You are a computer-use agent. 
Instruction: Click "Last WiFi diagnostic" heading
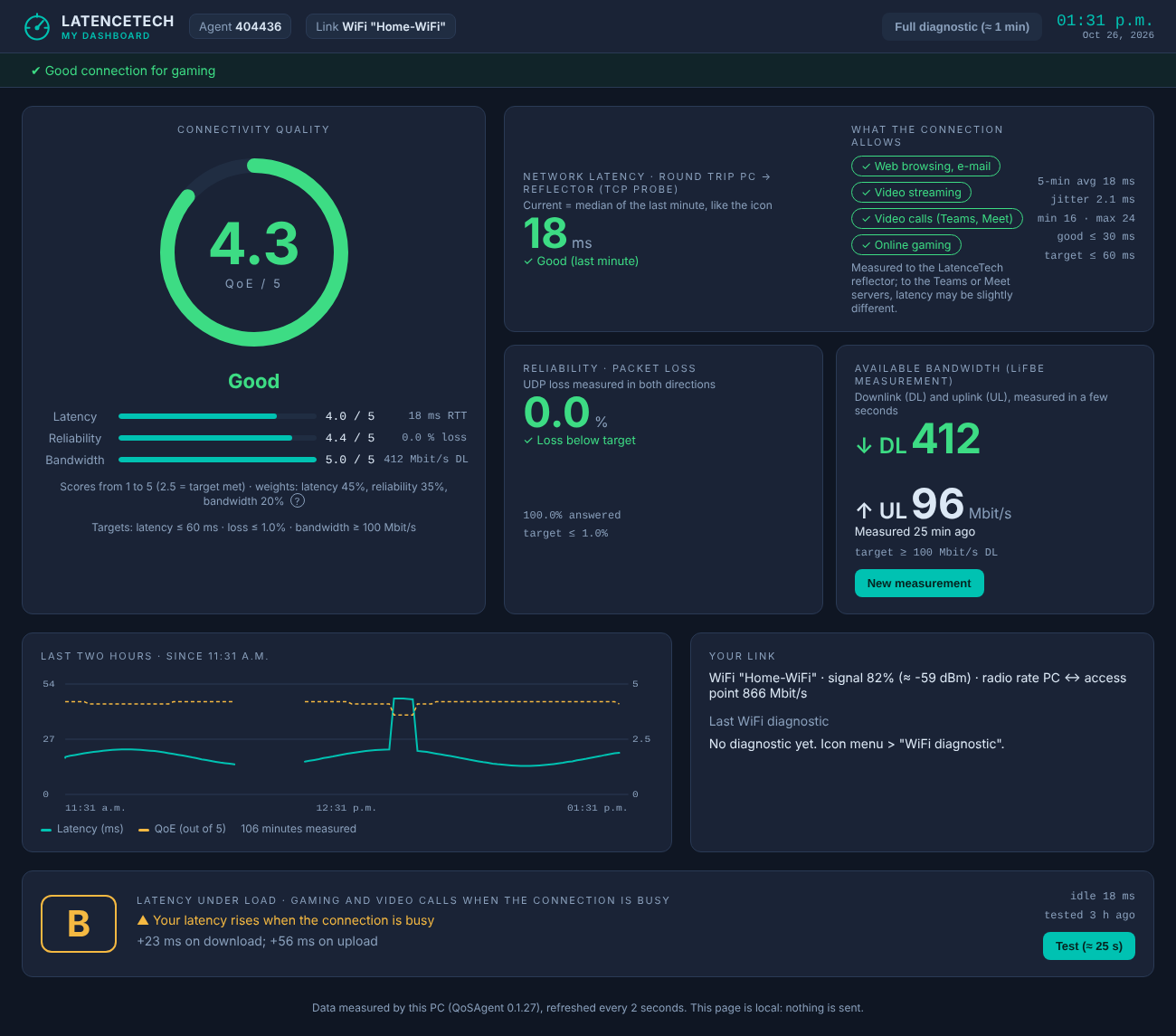click(x=769, y=721)
